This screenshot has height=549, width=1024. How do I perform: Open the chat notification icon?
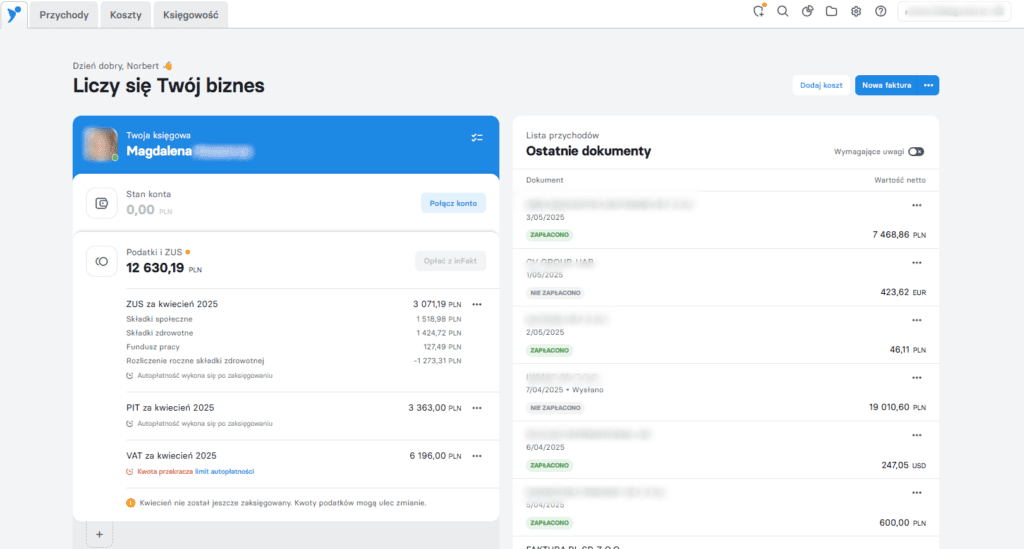point(759,12)
